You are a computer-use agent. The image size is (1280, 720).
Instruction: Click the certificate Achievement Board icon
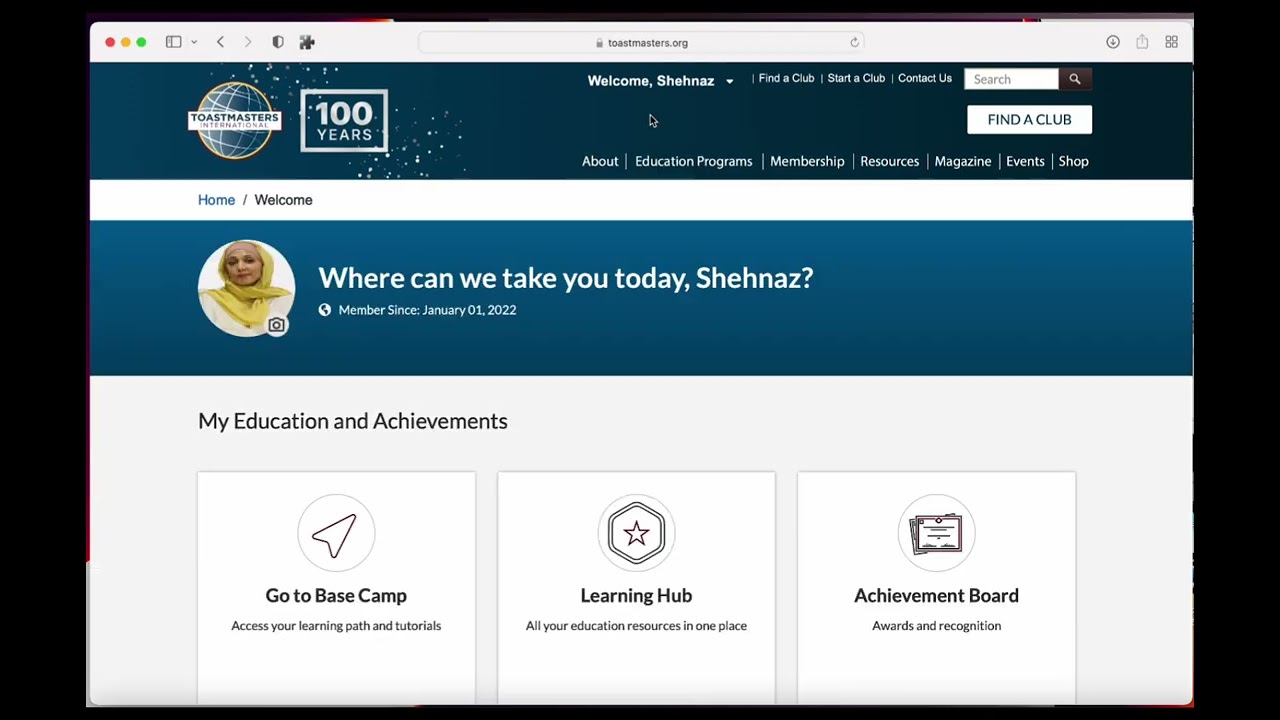pos(936,533)
